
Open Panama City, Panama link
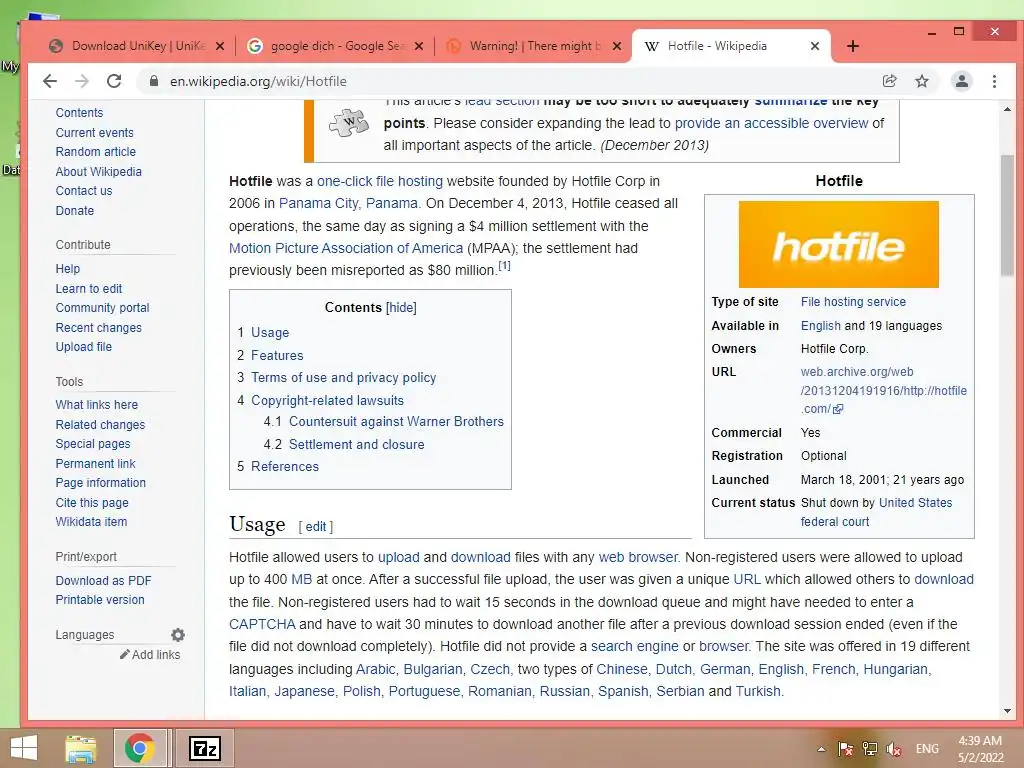pos(348,203)
